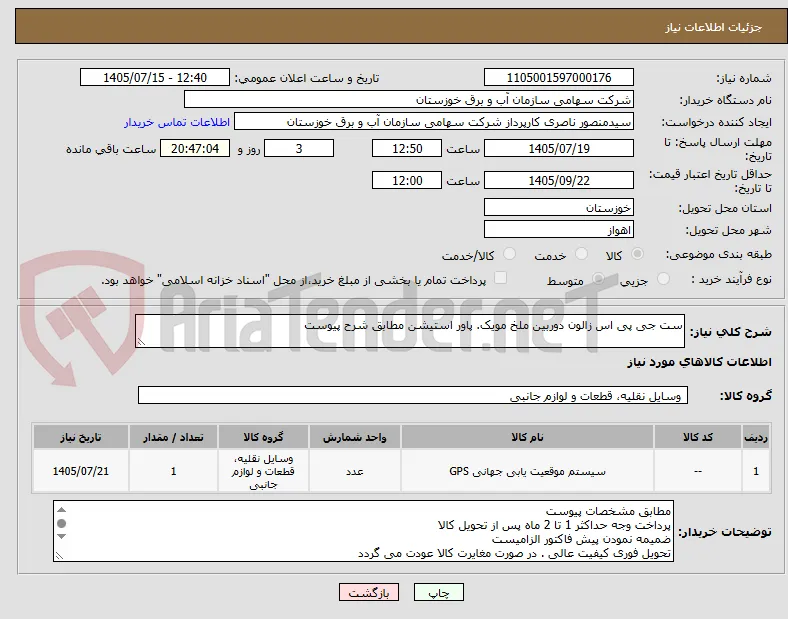The width and height of the screenshot is (788, 619).
Task: Click the جزئیات اطلاعات نیاز page header
Action: pyautogui.click(x=714, y=27)
